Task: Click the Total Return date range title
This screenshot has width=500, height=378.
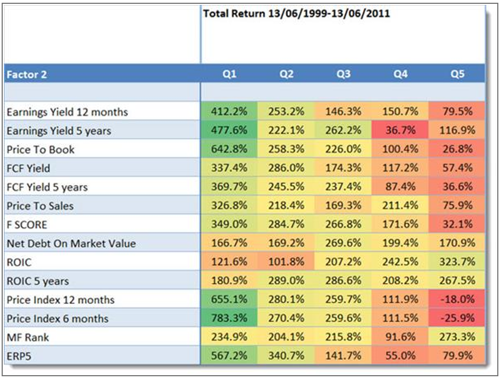Action: point(296,14)
